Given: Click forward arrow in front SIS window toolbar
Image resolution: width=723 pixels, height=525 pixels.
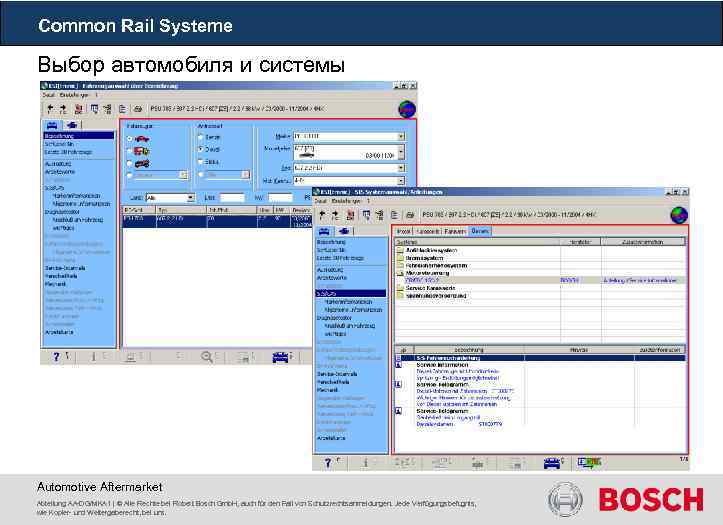Looking at the screenshot, I should (335, 215).
